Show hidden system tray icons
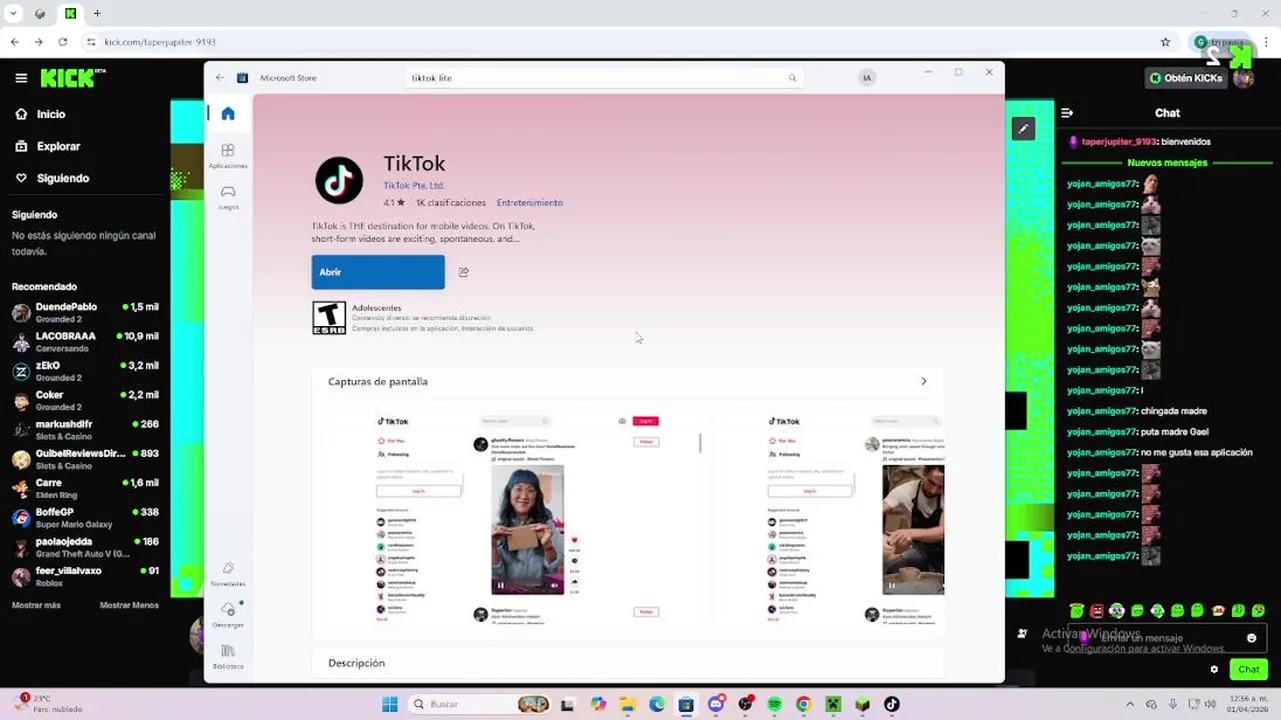 (1130, 704)
